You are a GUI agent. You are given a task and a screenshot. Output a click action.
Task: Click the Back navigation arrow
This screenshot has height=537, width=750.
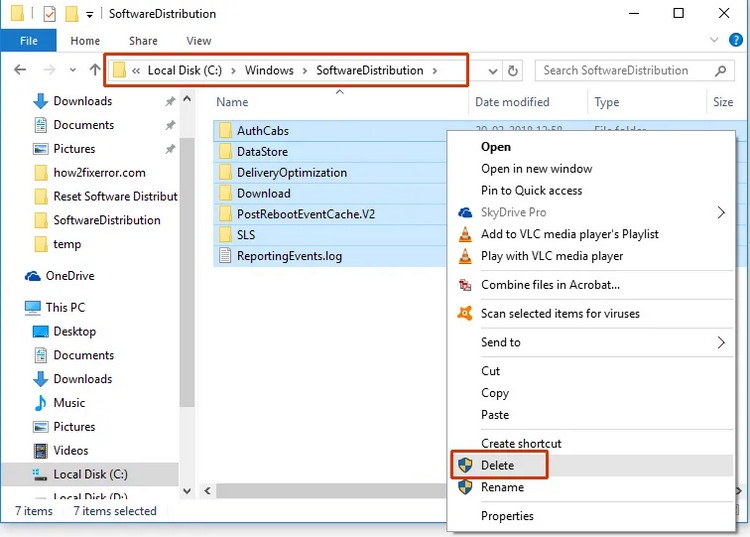(x=20, y=70)
